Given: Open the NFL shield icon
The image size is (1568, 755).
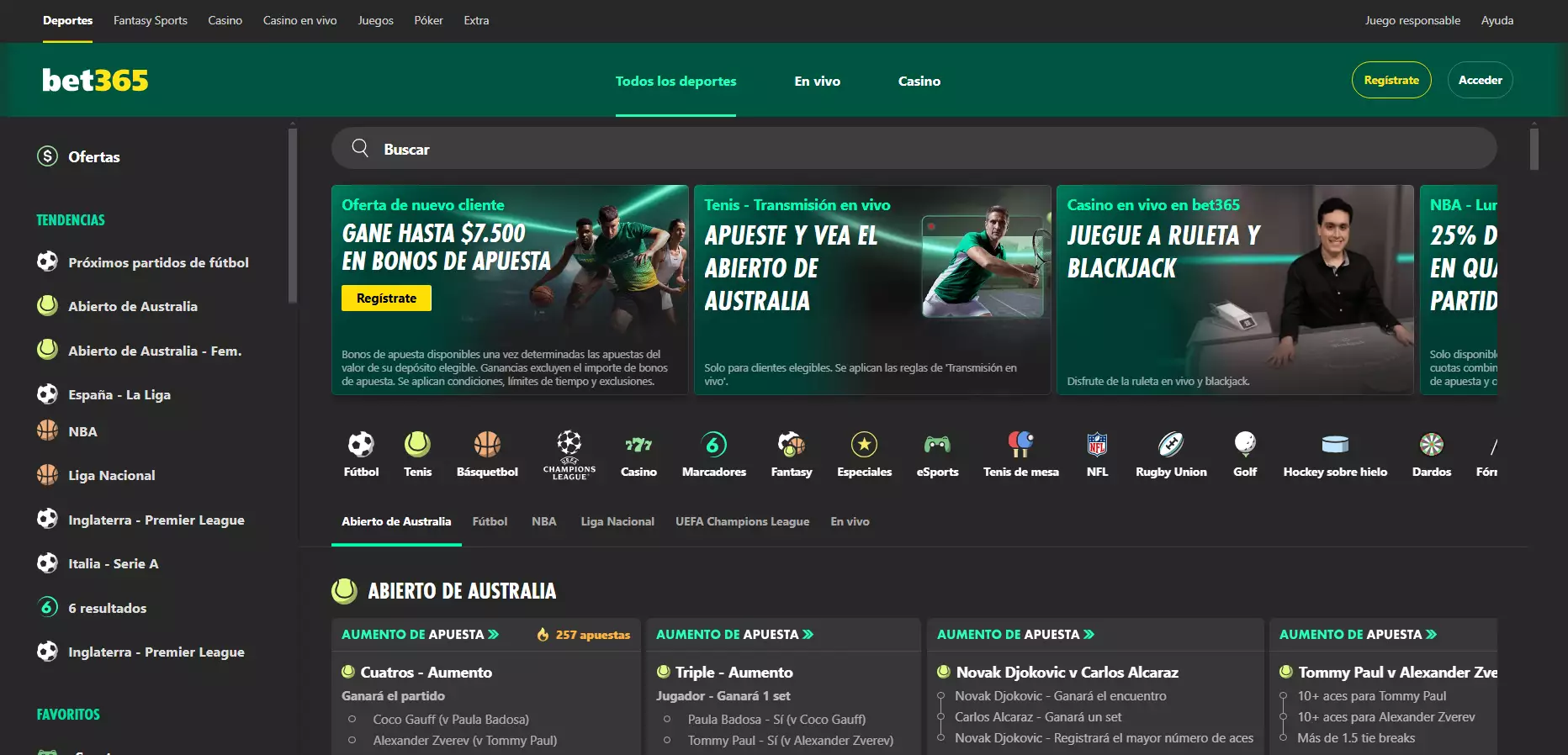Looking at the screenshot, I should 1097,444.
